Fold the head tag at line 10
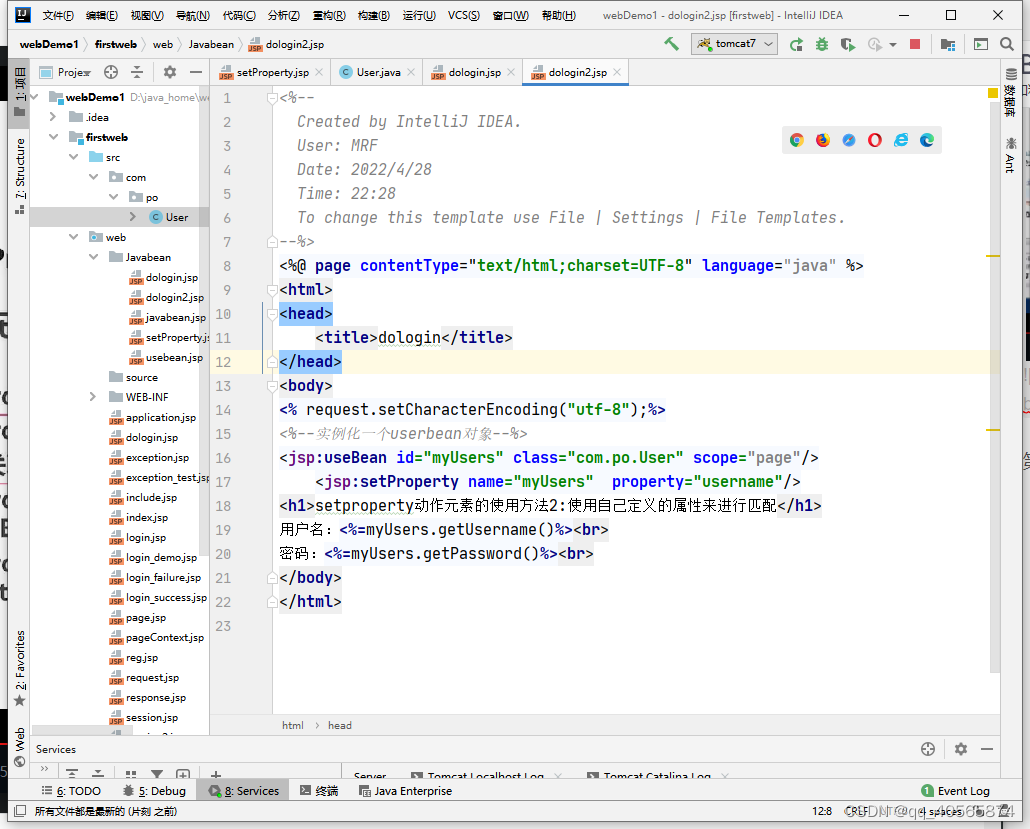 272,314
